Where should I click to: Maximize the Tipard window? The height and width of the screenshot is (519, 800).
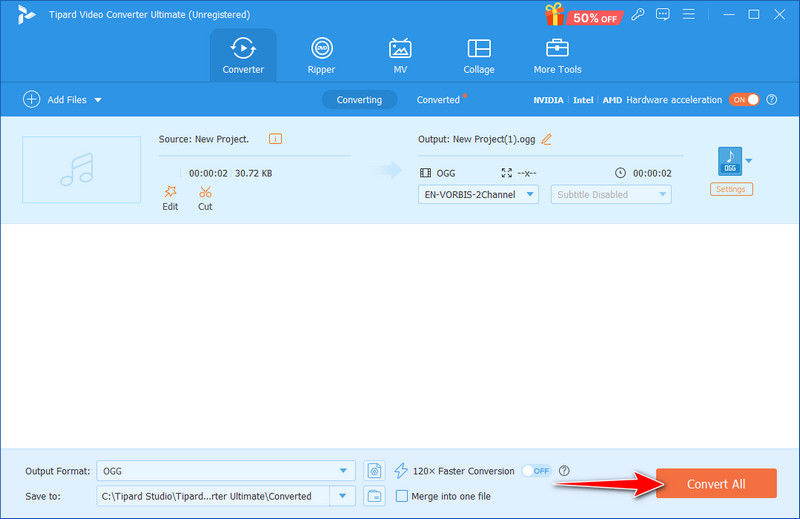pos(754,14)
